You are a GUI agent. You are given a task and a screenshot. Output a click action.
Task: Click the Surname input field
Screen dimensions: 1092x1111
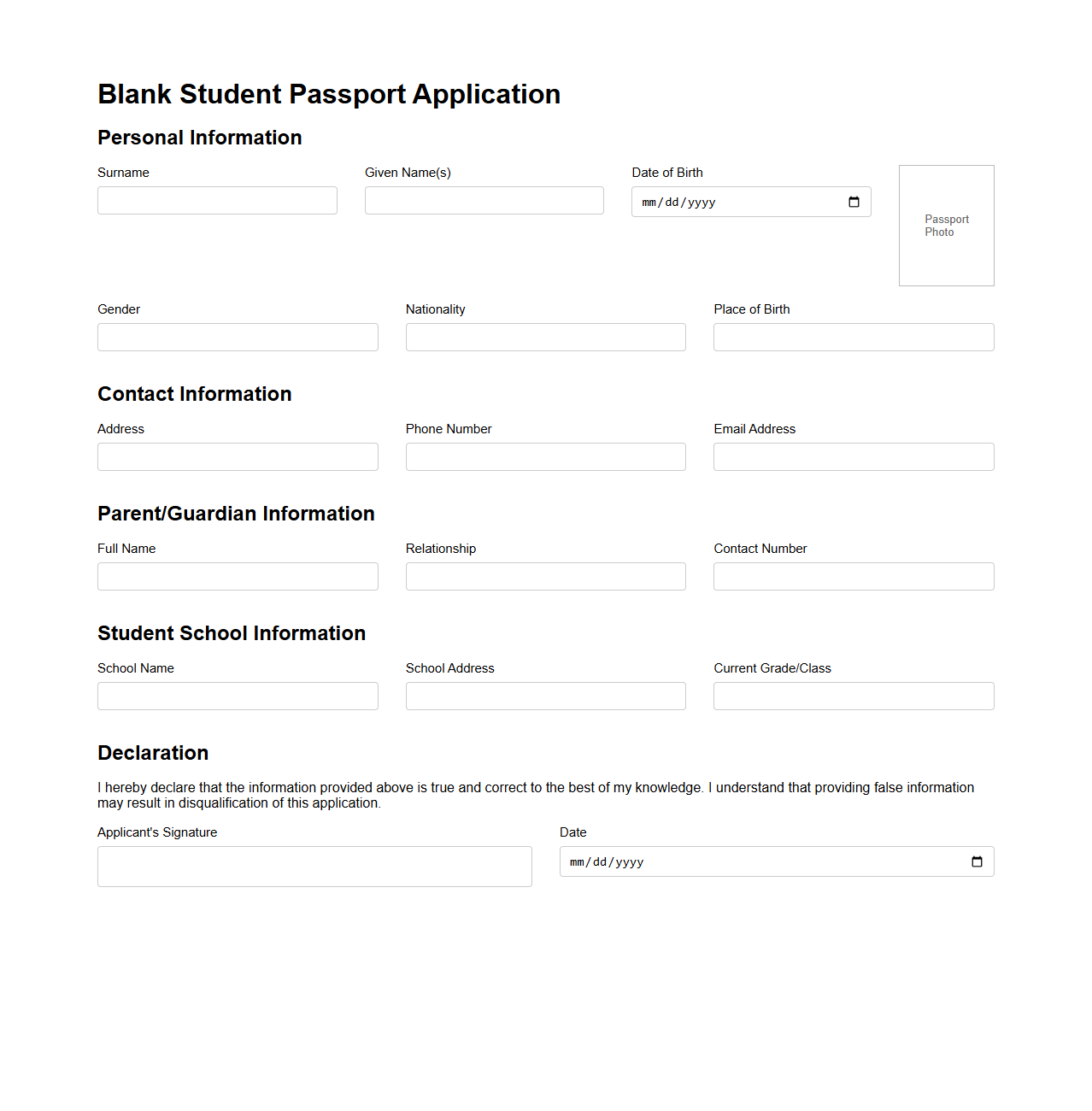217,200
